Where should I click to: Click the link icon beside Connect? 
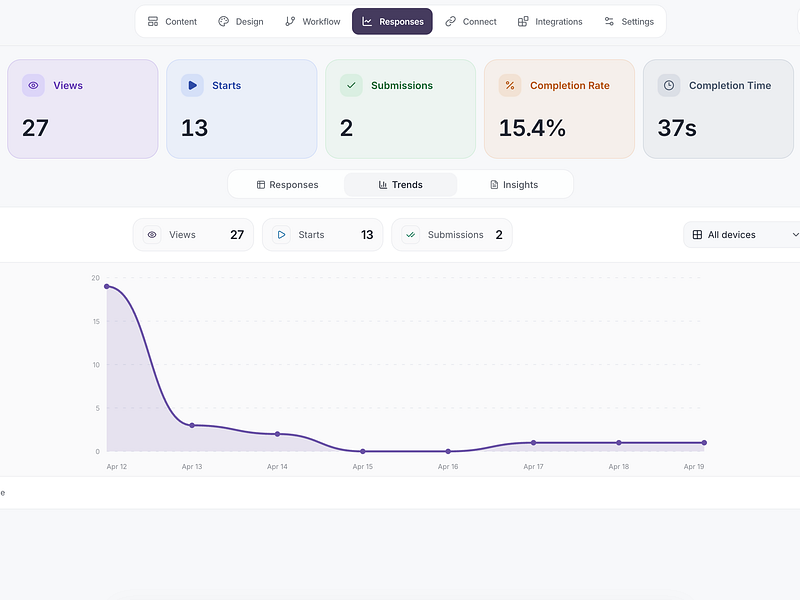(451, 21)
